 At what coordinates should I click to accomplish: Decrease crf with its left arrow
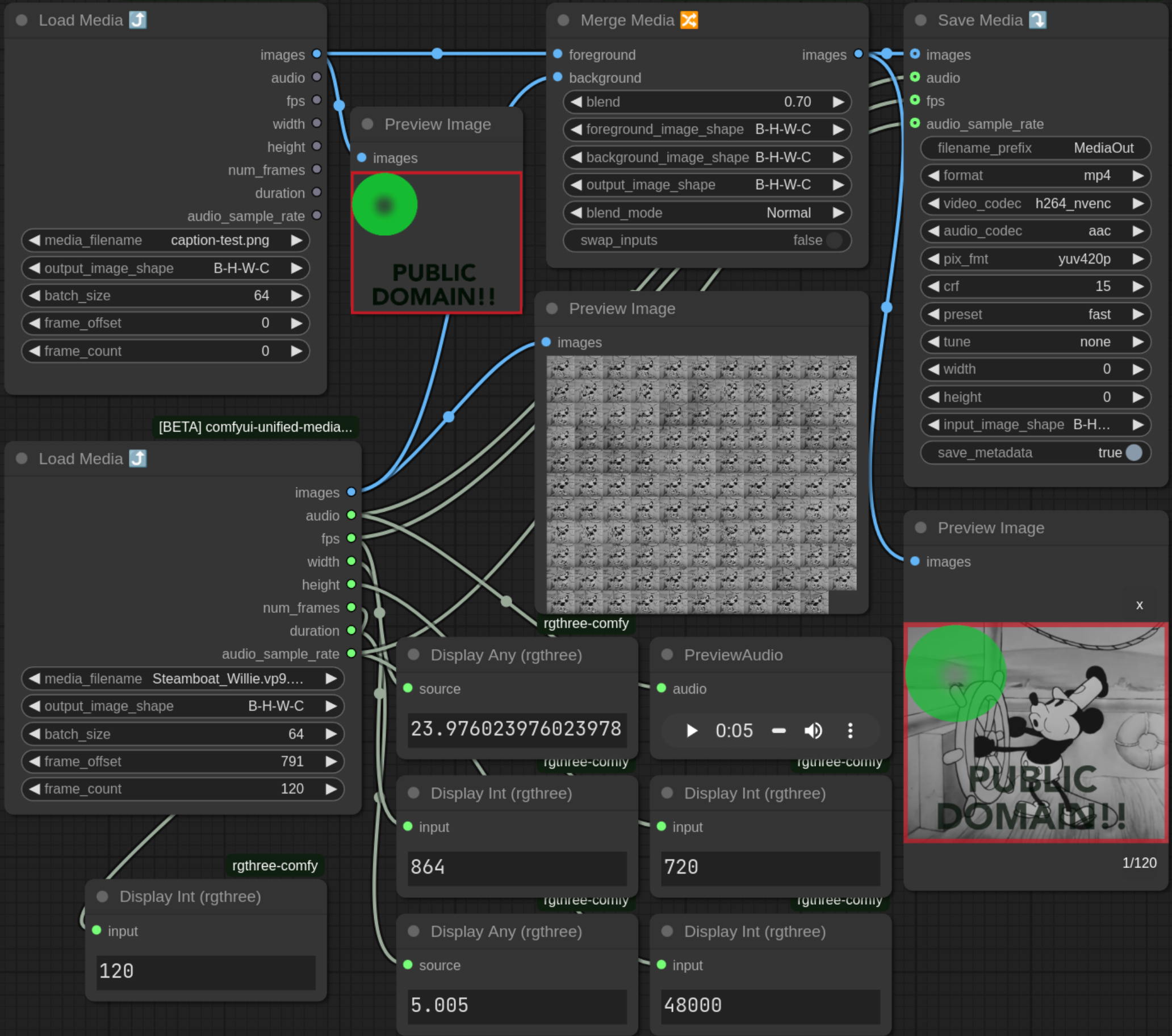pos(934,286)
